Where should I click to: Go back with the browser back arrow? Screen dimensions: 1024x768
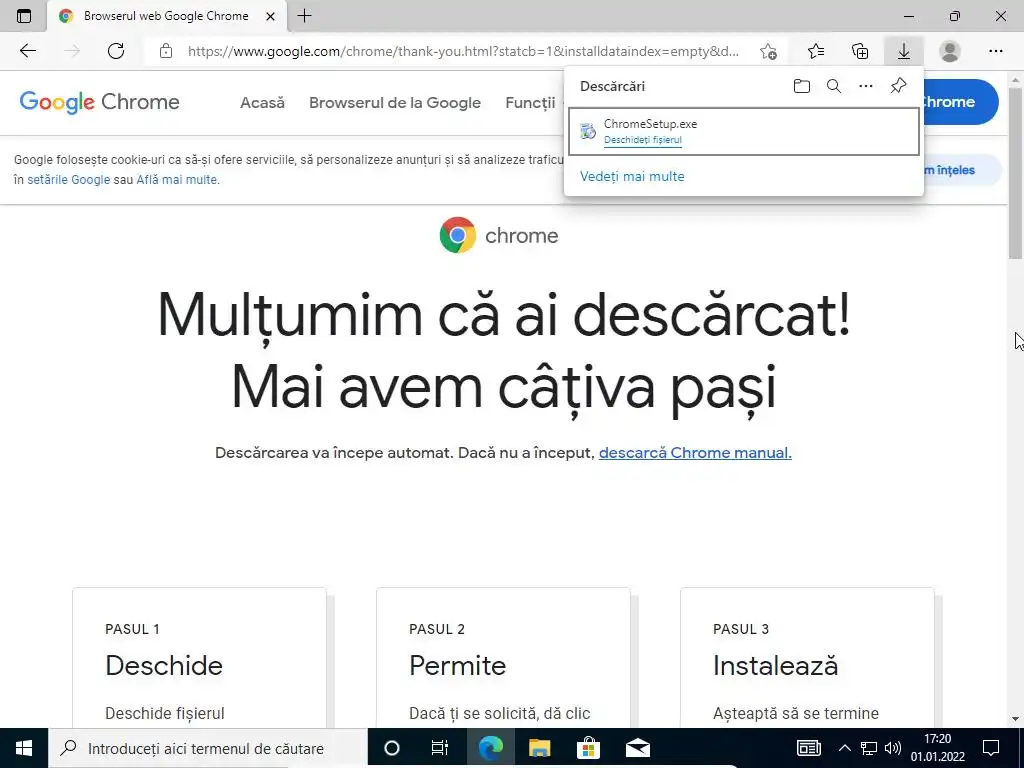tap(27, 51)
